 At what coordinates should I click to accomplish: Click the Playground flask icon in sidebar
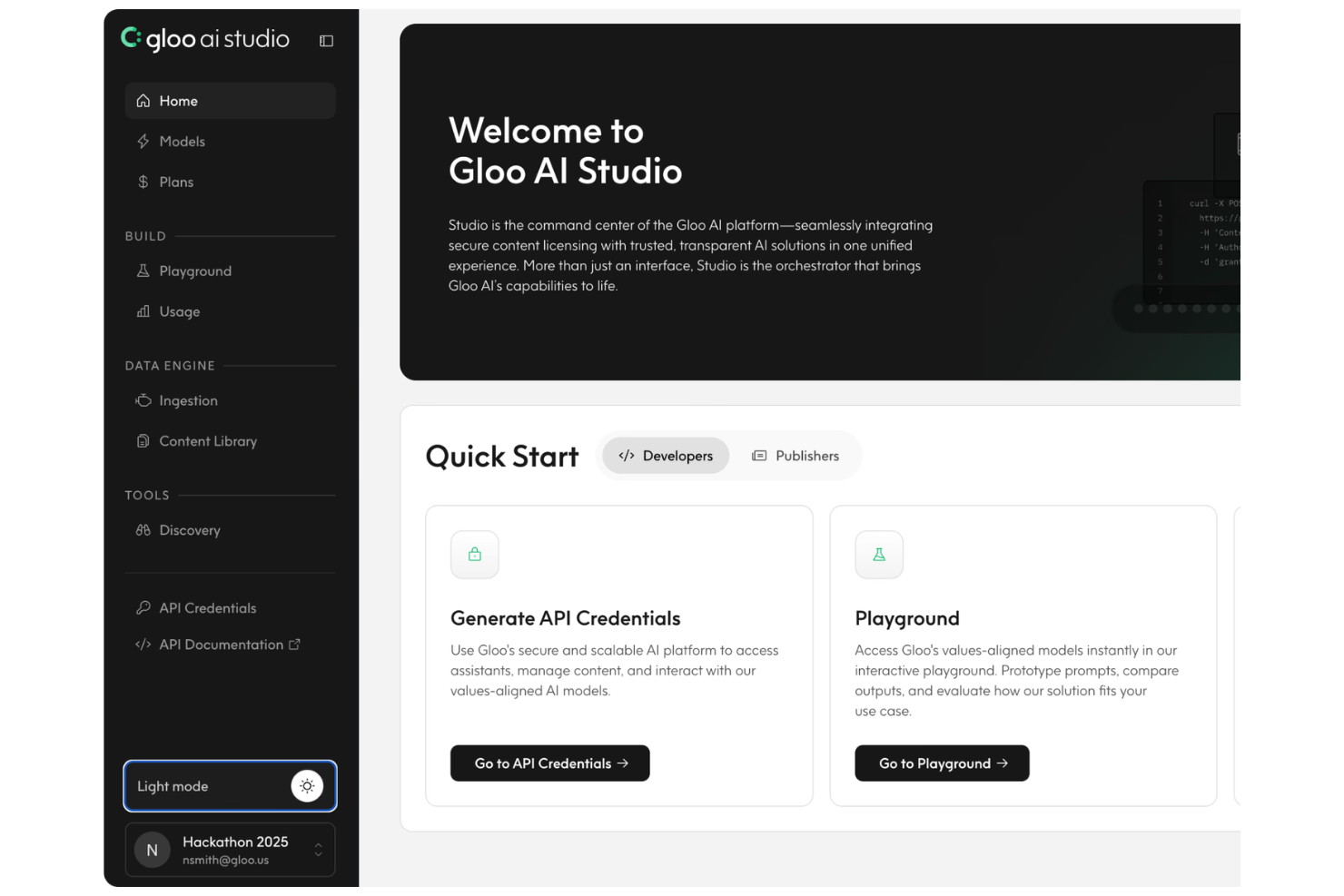pyautogui.click(x=143, y=271)
